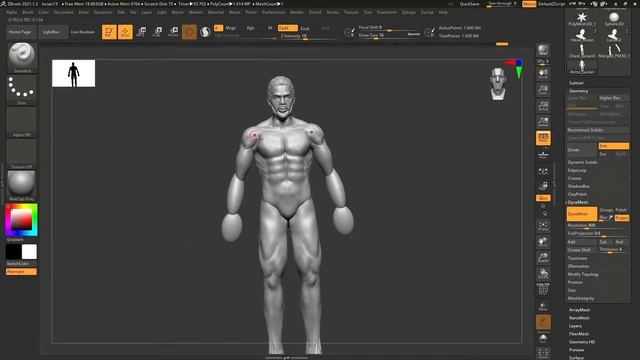Toggle the Line Fill PolyF icon
The height and width of the screenshot is (360, 640).
tap(543, 289)
